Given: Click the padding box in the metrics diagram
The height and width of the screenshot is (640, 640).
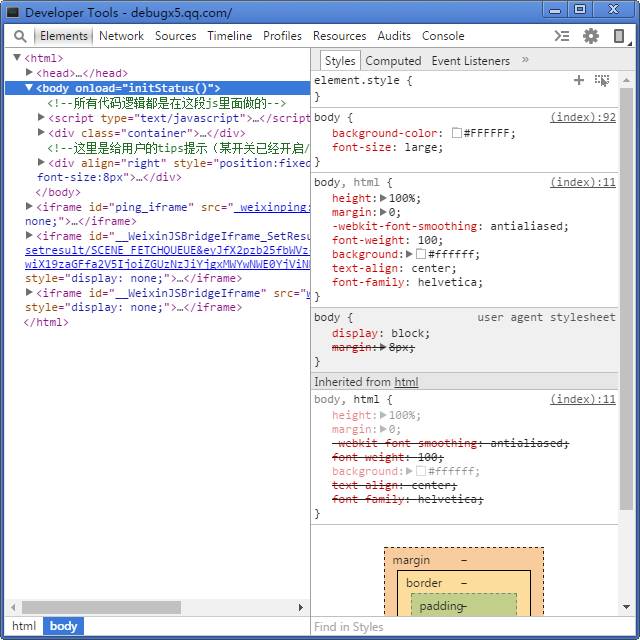Looking at the screenshot, I should [464, 605].
